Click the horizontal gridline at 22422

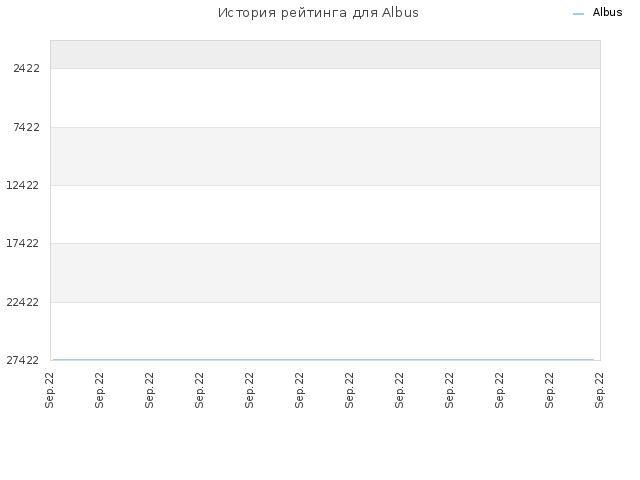(x=325, y=302)
